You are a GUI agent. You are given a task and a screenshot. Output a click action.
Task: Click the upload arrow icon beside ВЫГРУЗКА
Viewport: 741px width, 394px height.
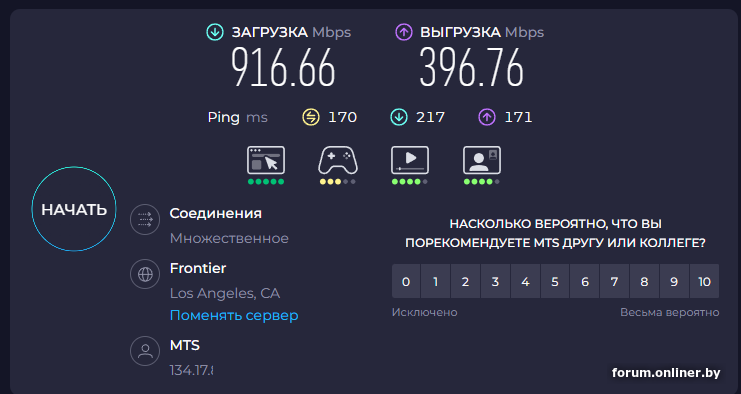pos(404,32)
